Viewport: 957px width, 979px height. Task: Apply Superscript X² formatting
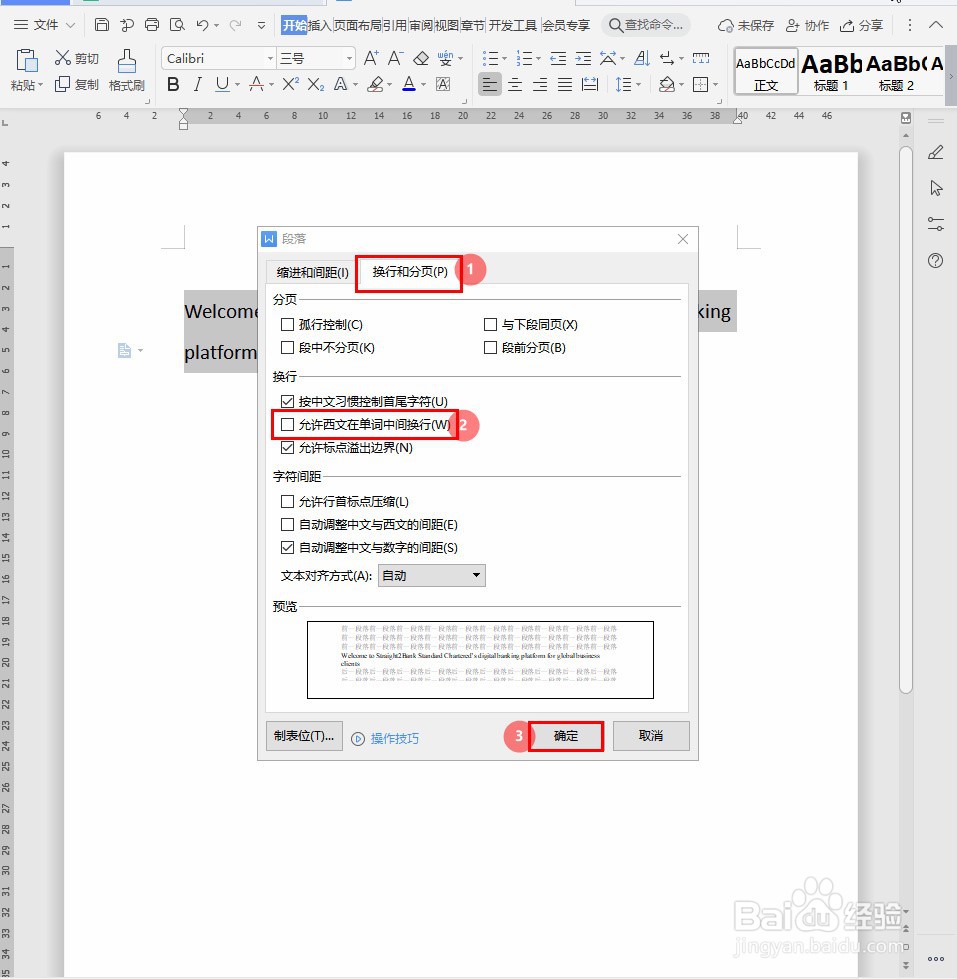point(290,84)
